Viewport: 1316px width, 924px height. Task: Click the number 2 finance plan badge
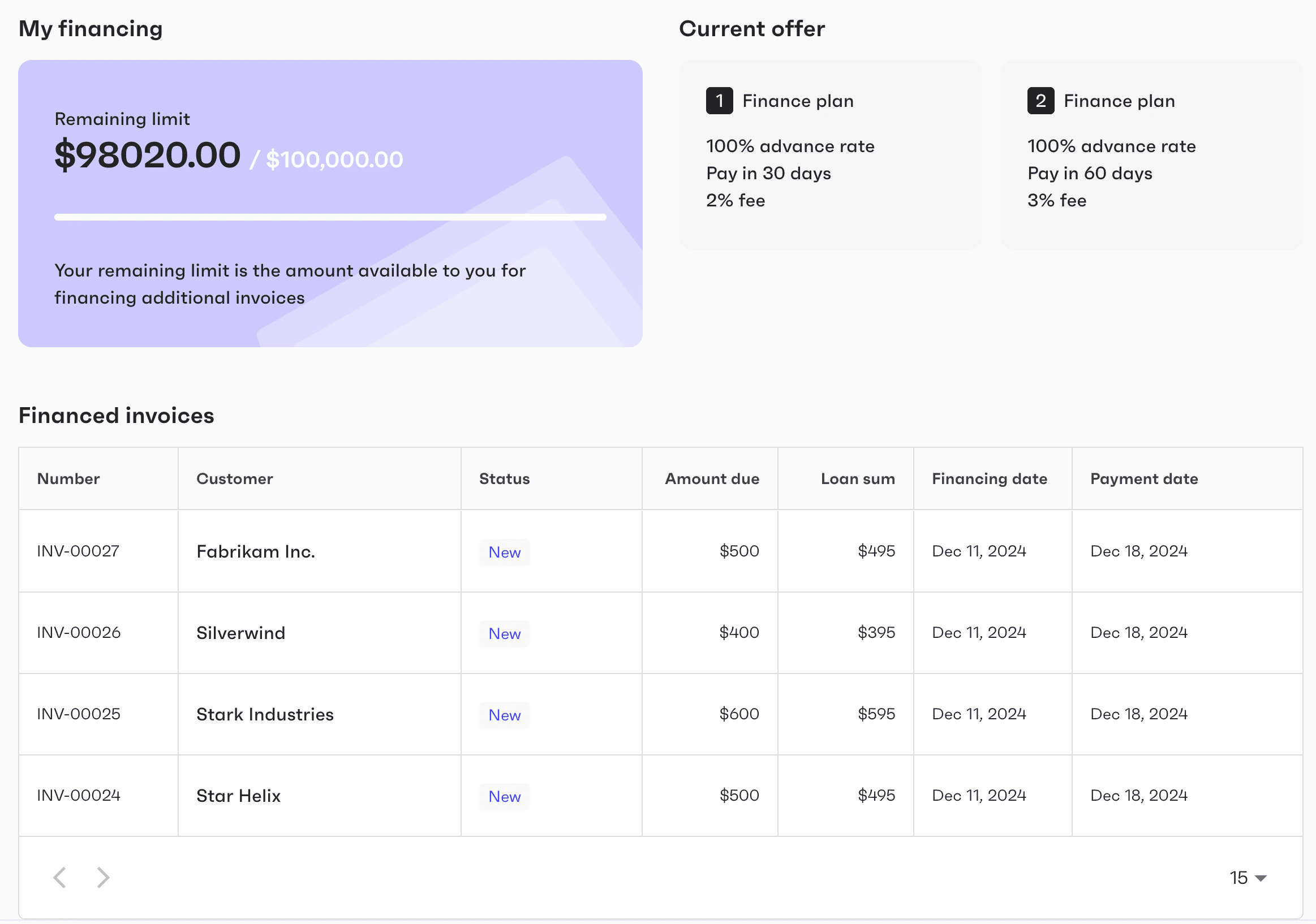1040,101
